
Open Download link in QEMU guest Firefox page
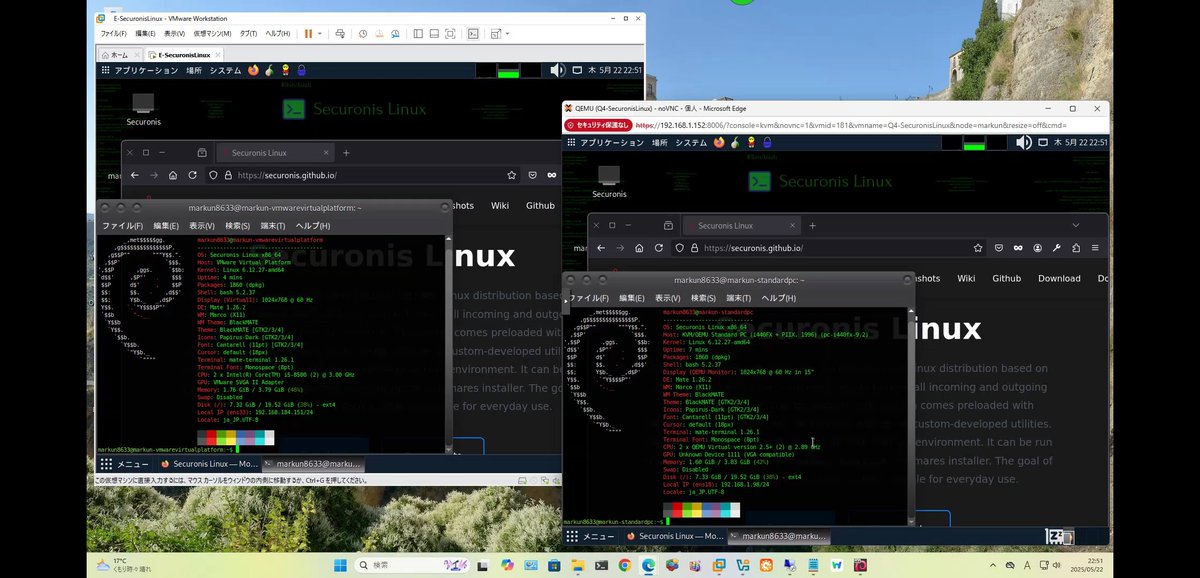(1059, 278)
